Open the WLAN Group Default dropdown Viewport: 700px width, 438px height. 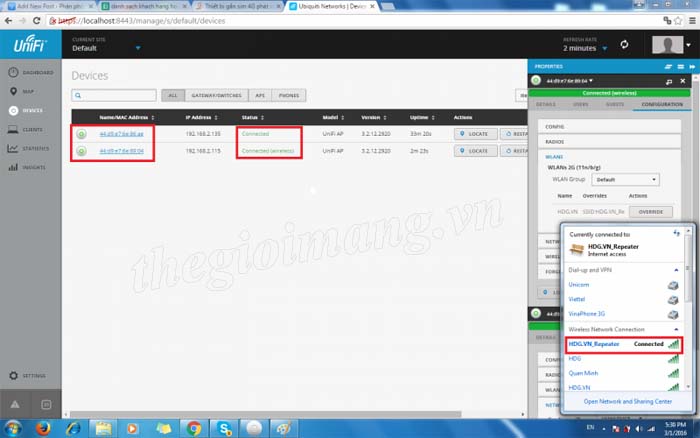pos(625,179)
